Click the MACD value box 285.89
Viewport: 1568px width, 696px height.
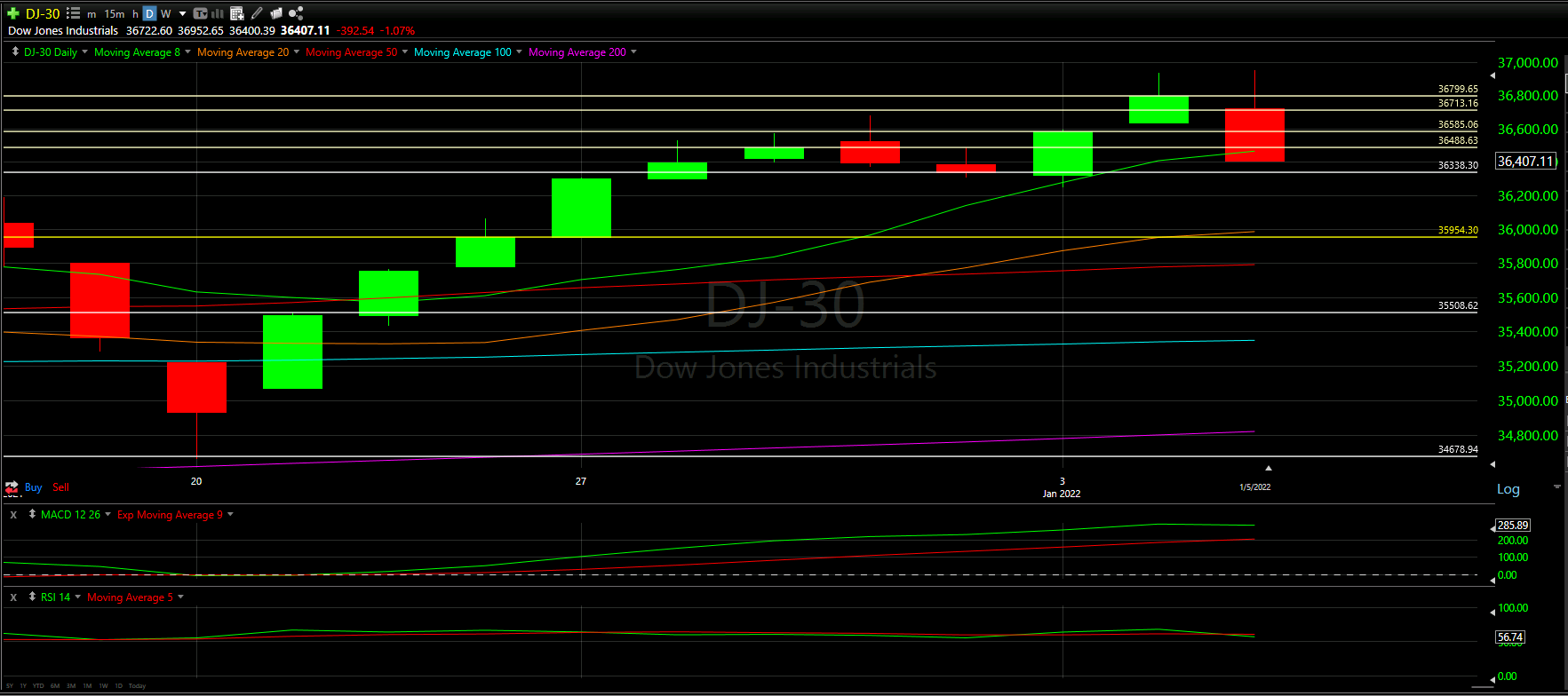[x=1513, y=526]
